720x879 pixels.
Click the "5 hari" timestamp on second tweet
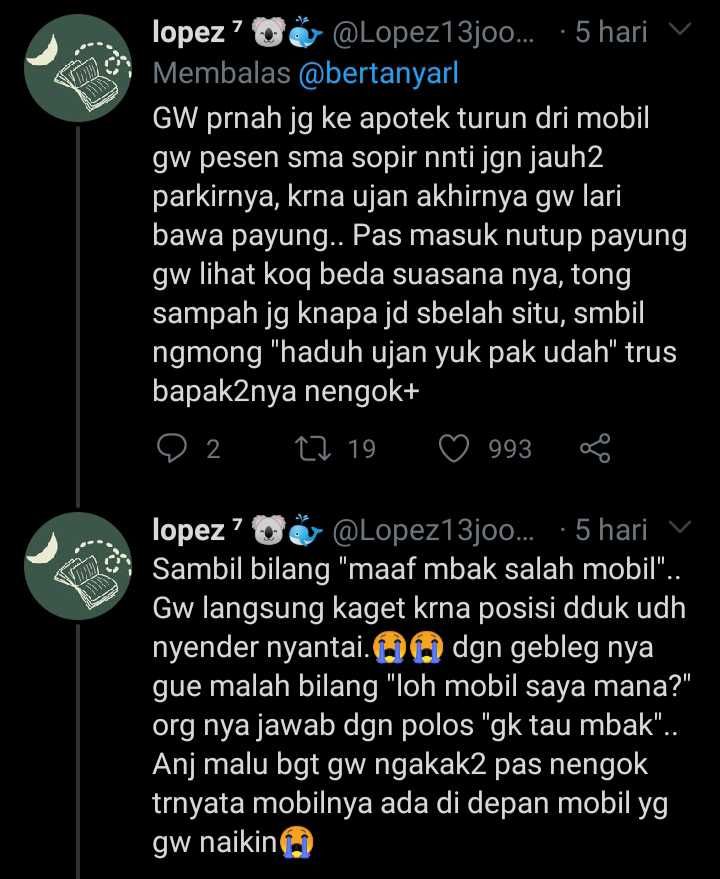pos(611,529)
